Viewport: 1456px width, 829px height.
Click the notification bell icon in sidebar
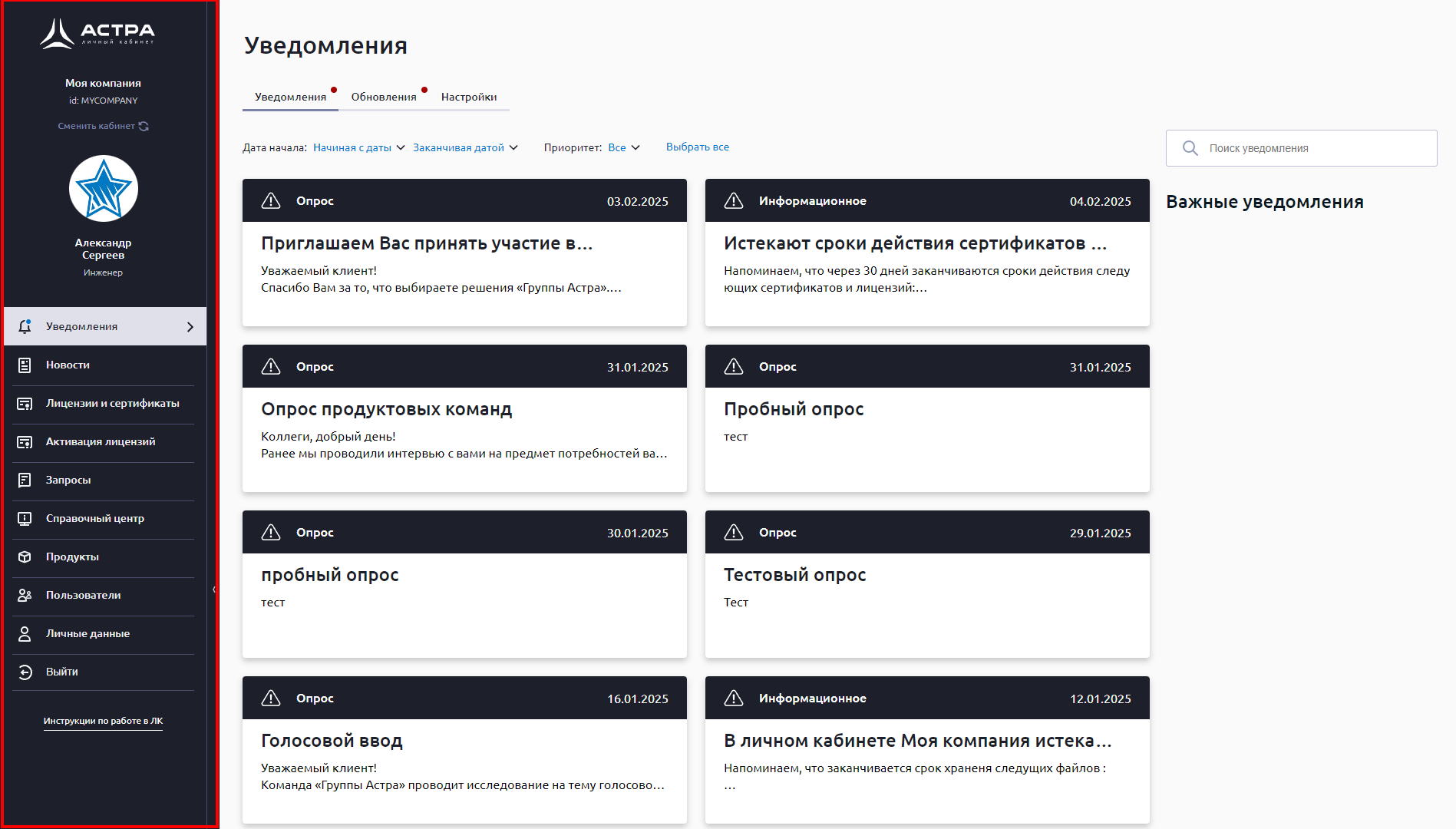click(x=25, y=326)
